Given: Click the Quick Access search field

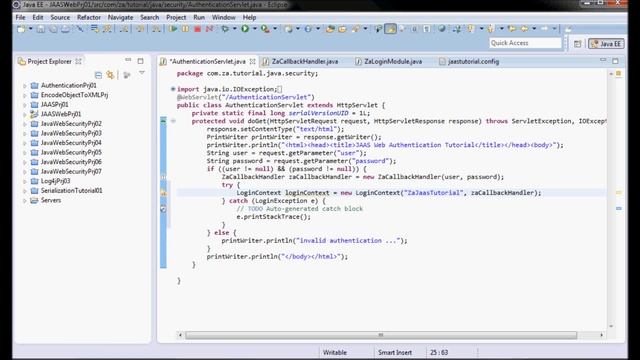Looking at the screenshot, I should coord(525,43).
